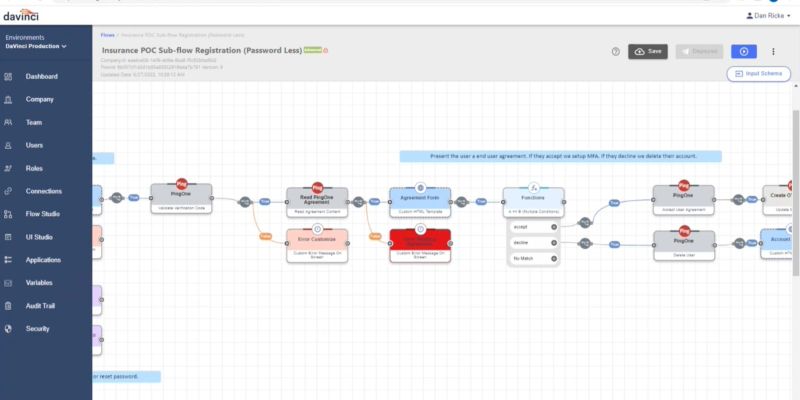The height and width of the screenshot is (400, 800).
Task: Click the Security shield icon
Action: (x=8, y=329)
